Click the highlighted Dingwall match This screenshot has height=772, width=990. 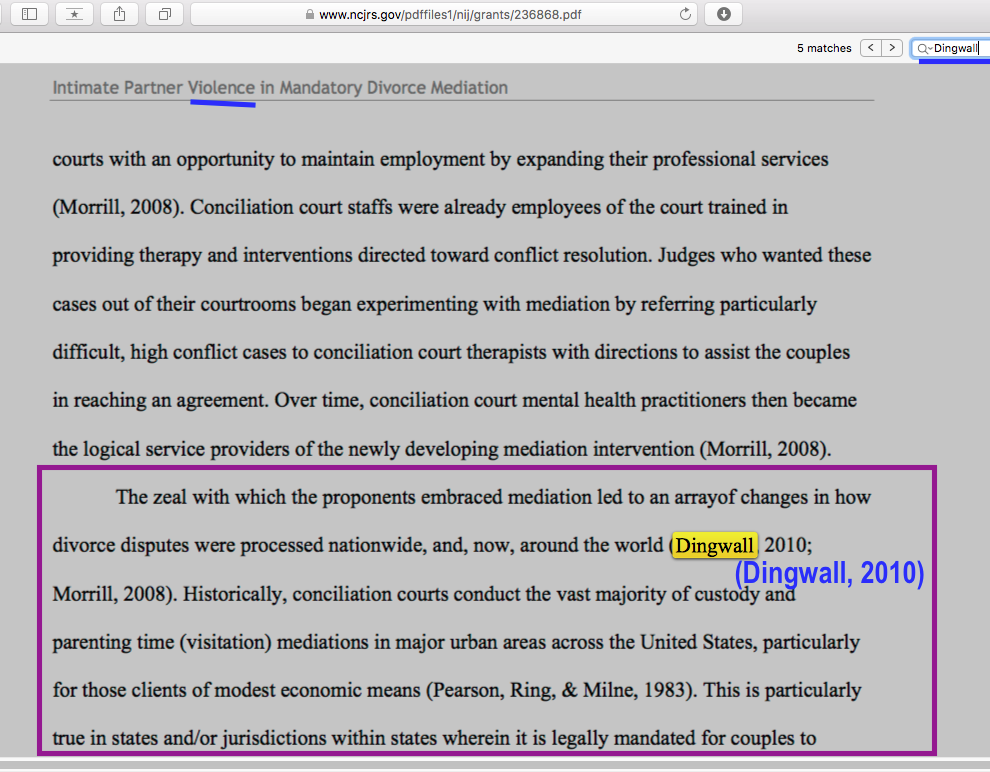pyautogui.click(x=715, y=546)
